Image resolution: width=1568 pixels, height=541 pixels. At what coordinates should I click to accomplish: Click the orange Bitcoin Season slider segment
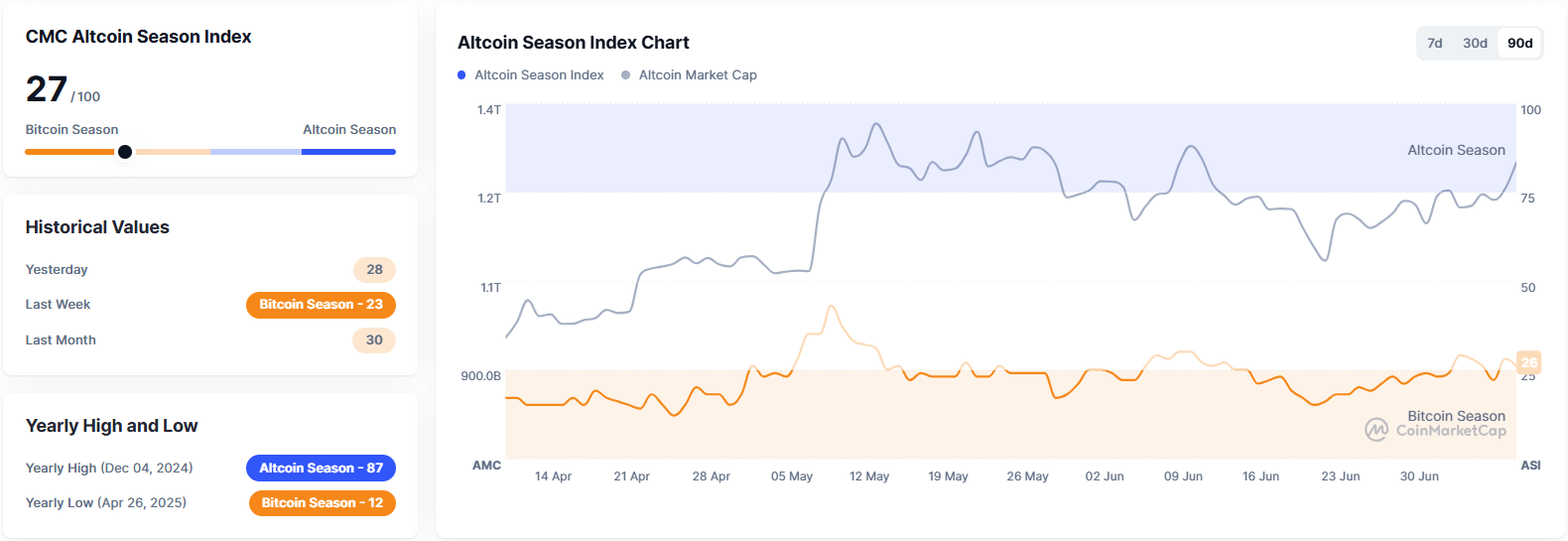point(69,152)
